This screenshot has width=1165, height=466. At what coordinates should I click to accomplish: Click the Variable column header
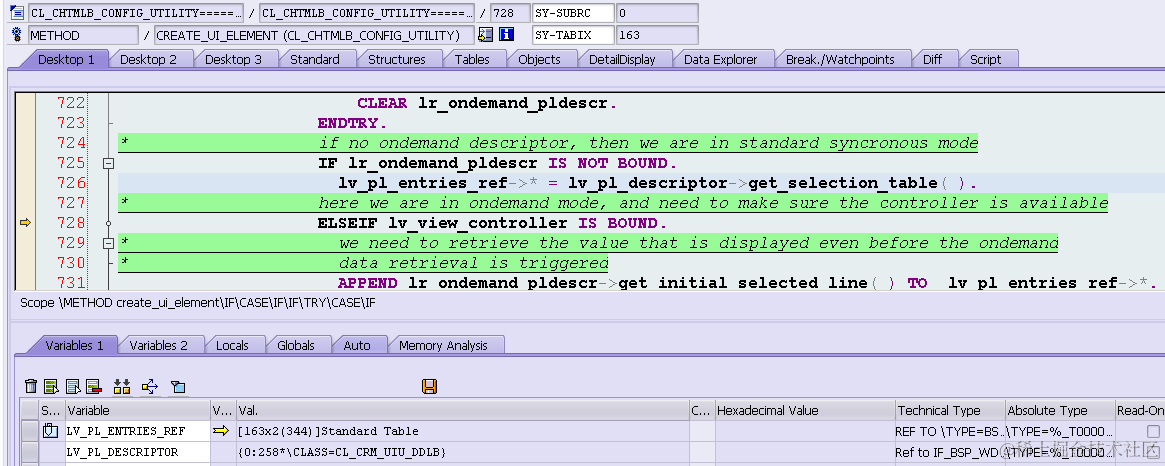click(137, 410)
